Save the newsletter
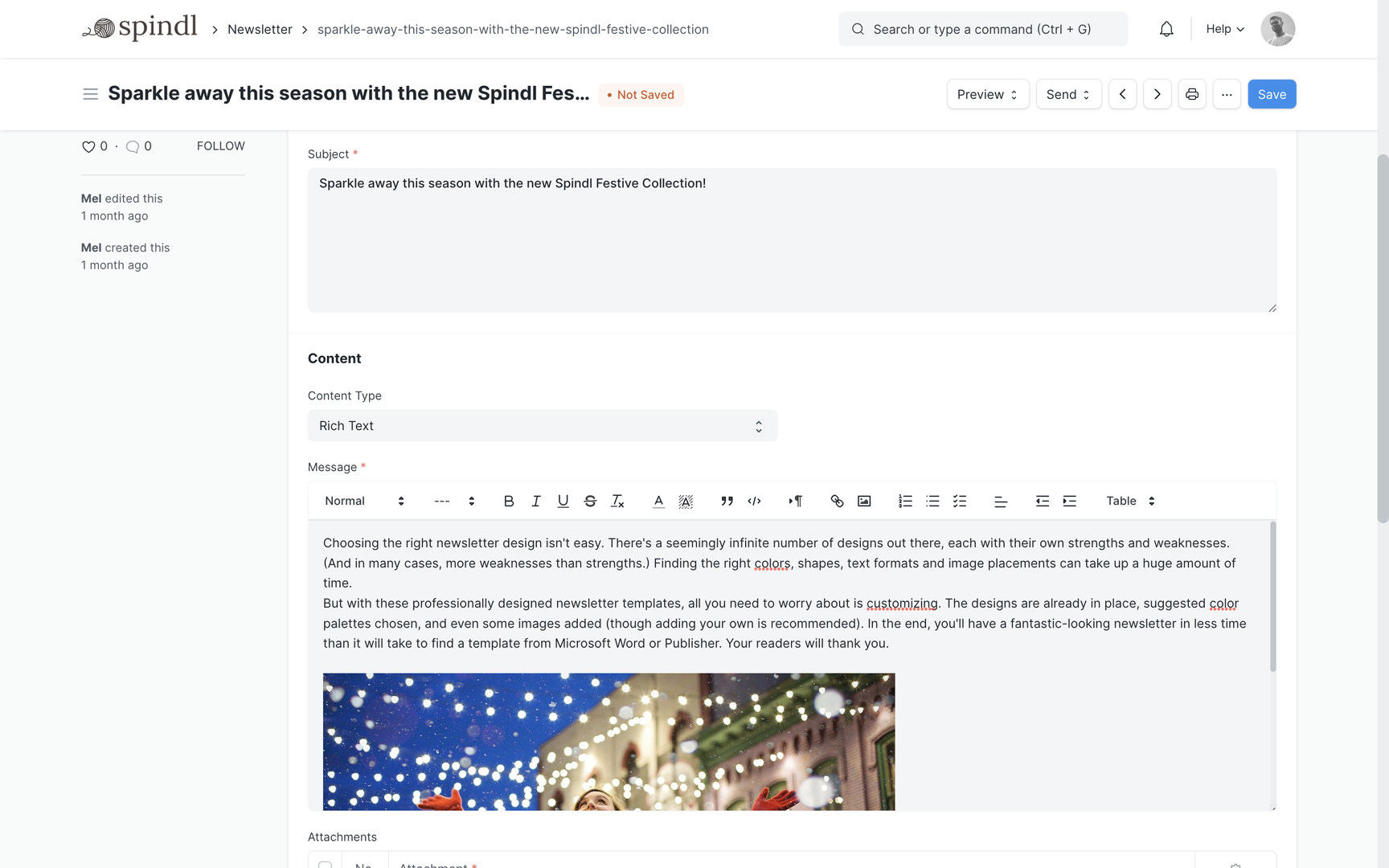Screen dimensions: 1389x868 (1272, 94)
